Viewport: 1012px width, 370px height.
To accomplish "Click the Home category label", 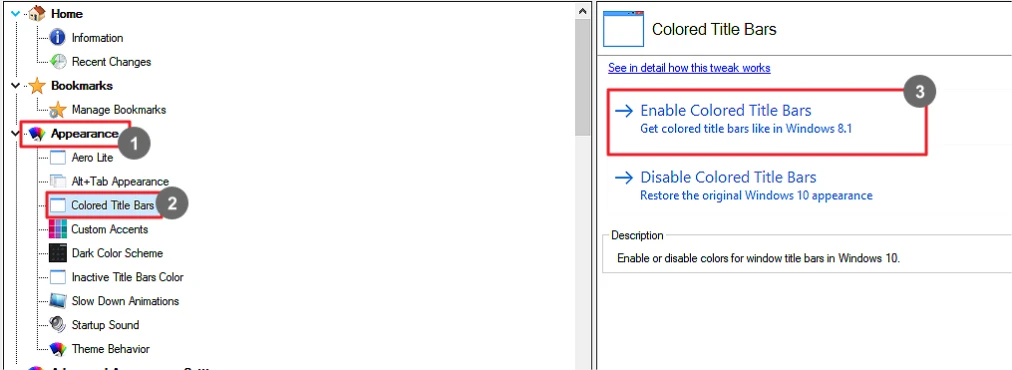I will point(67,14).
